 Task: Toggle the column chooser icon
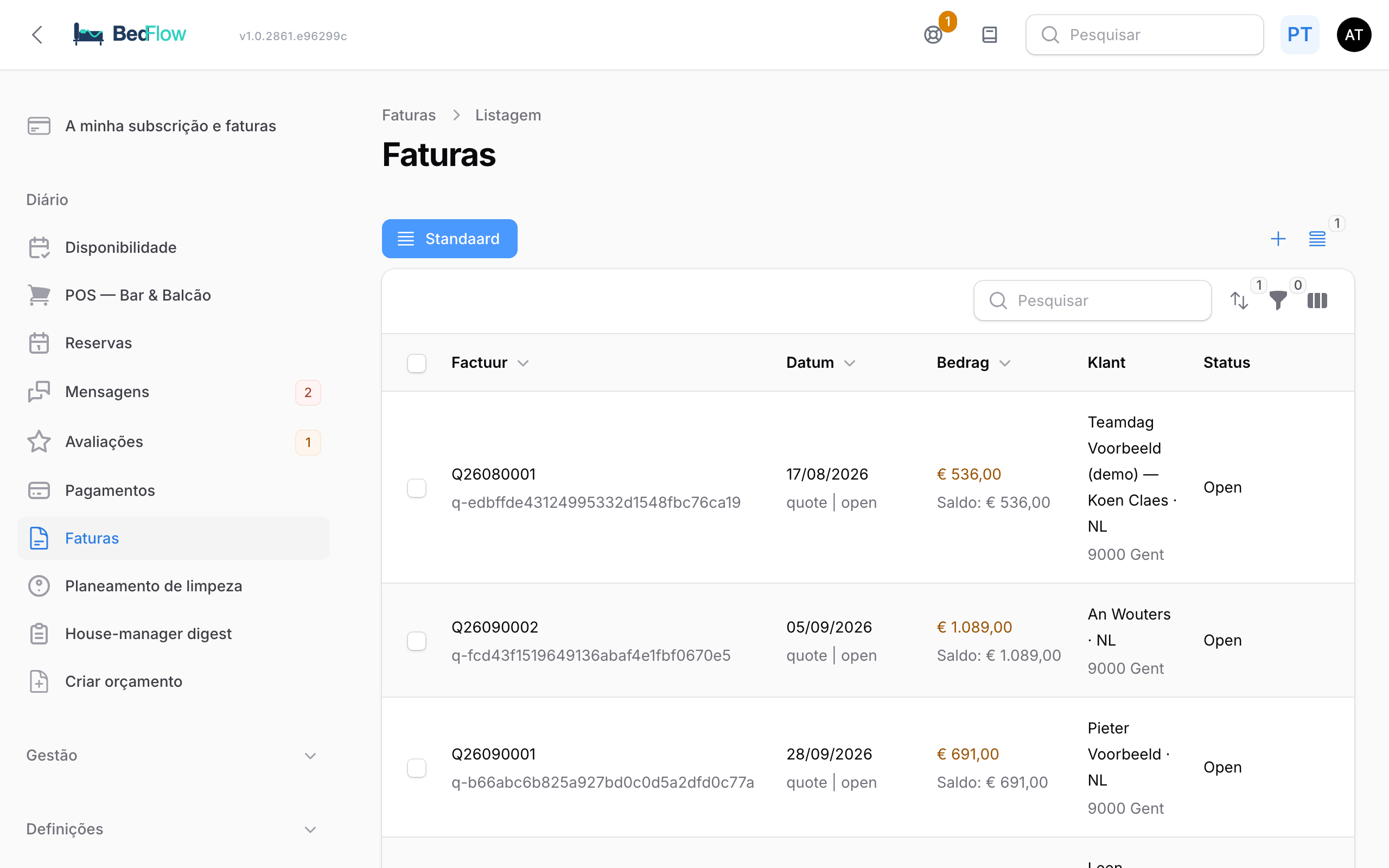pyautogui.click(x=1317, y=301)
